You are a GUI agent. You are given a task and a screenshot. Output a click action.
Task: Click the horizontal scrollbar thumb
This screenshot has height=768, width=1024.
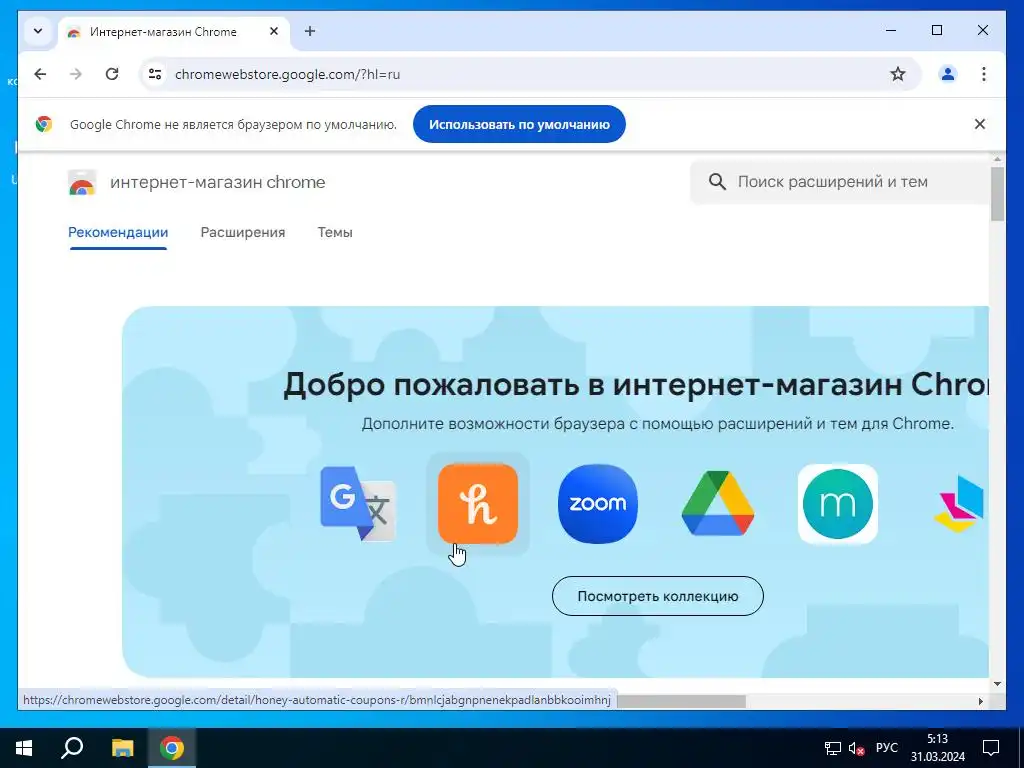(681, 701)
